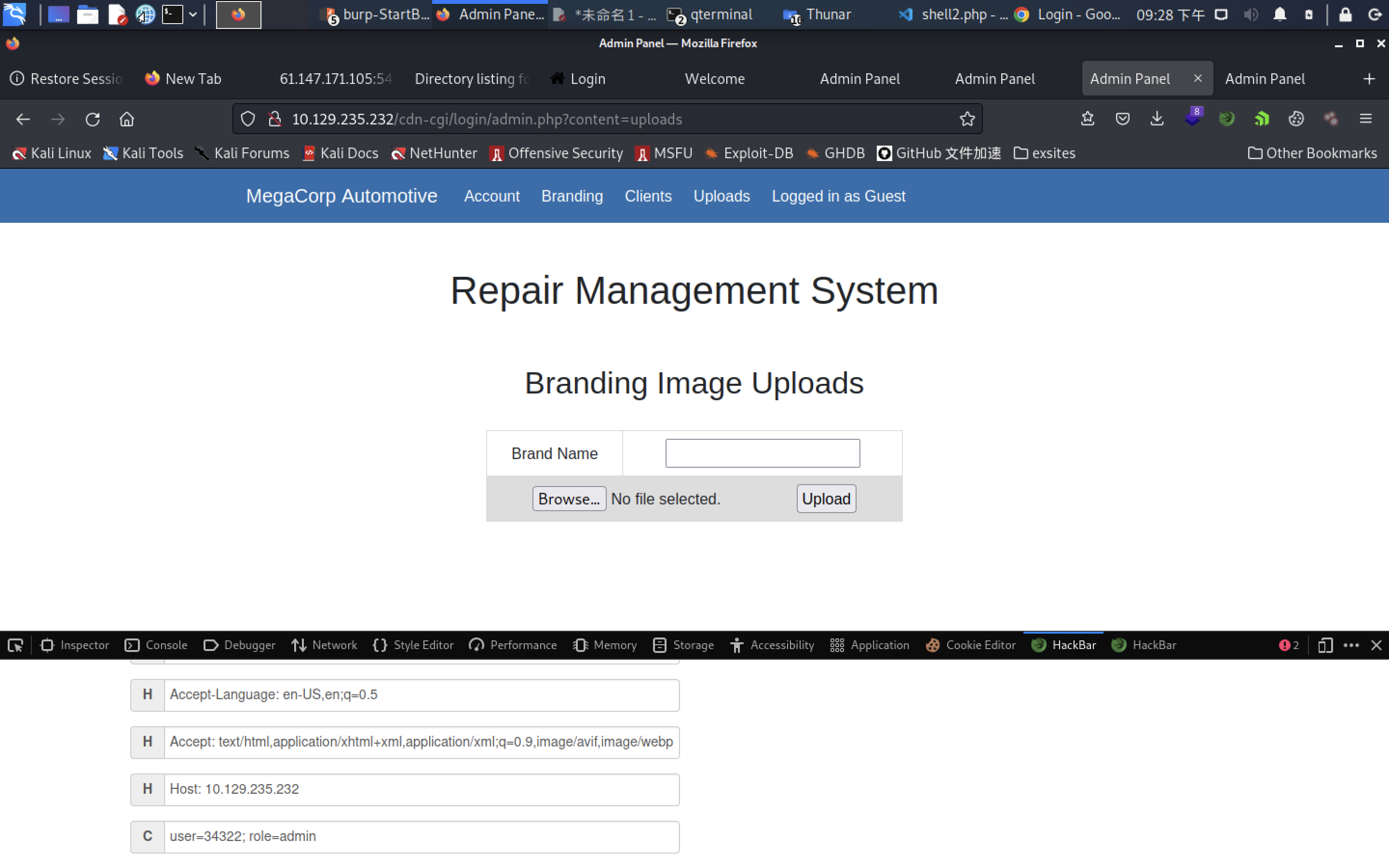Click the Brand Name input field
The height and width of the screenshot is (868, 1389).
(763, 453)
